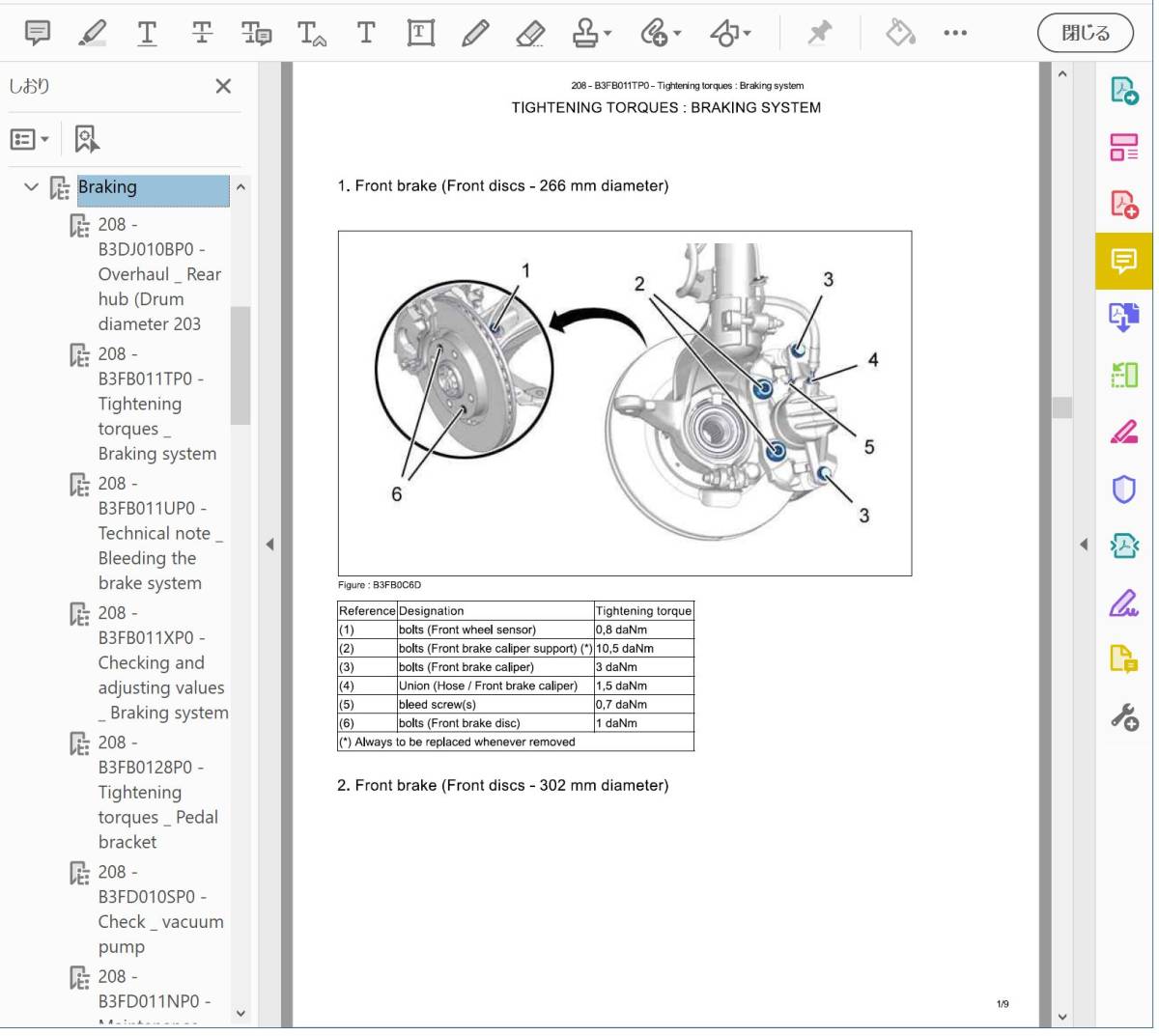The height and width of the screenshot is (1036, 1159).
Task: Open bookmark B3FB011UP0 Bleeding the brake system
Action: 160,533
